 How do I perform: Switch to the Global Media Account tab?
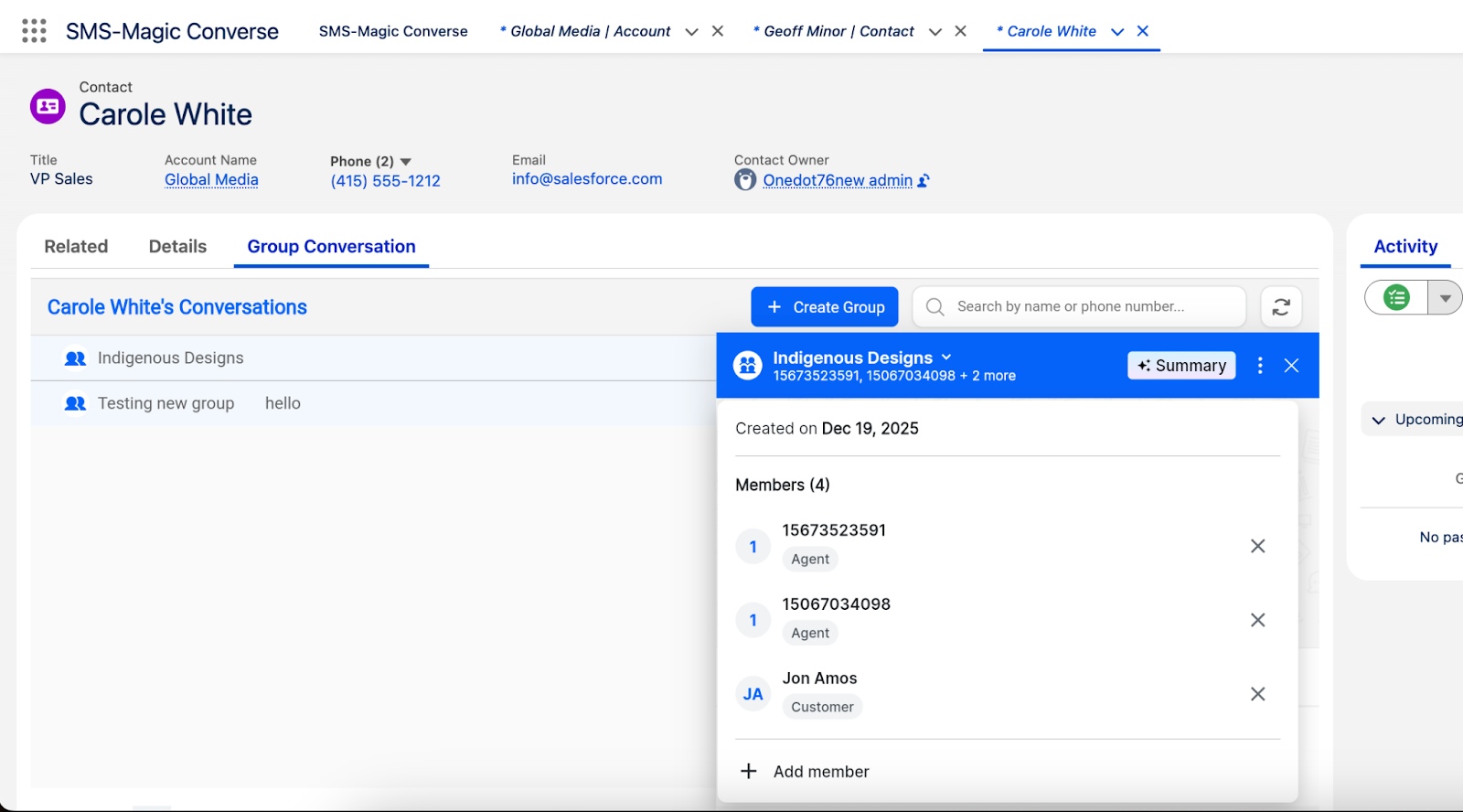(585, 31)
